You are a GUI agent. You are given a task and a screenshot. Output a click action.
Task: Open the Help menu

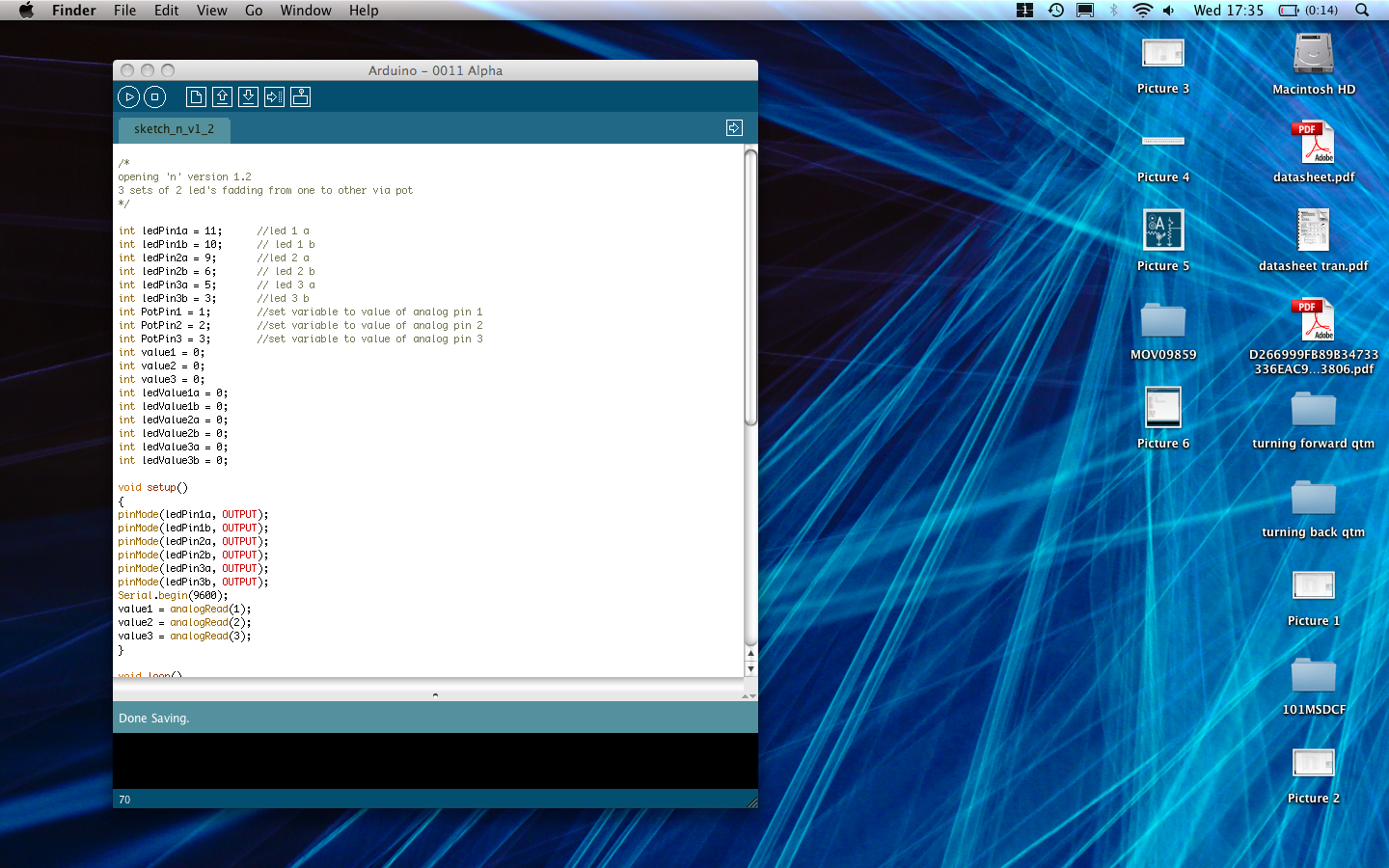click(364, 11)
